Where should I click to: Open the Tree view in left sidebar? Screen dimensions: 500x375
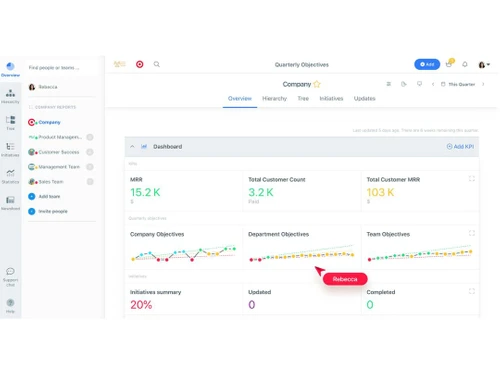tap(10, 123)
